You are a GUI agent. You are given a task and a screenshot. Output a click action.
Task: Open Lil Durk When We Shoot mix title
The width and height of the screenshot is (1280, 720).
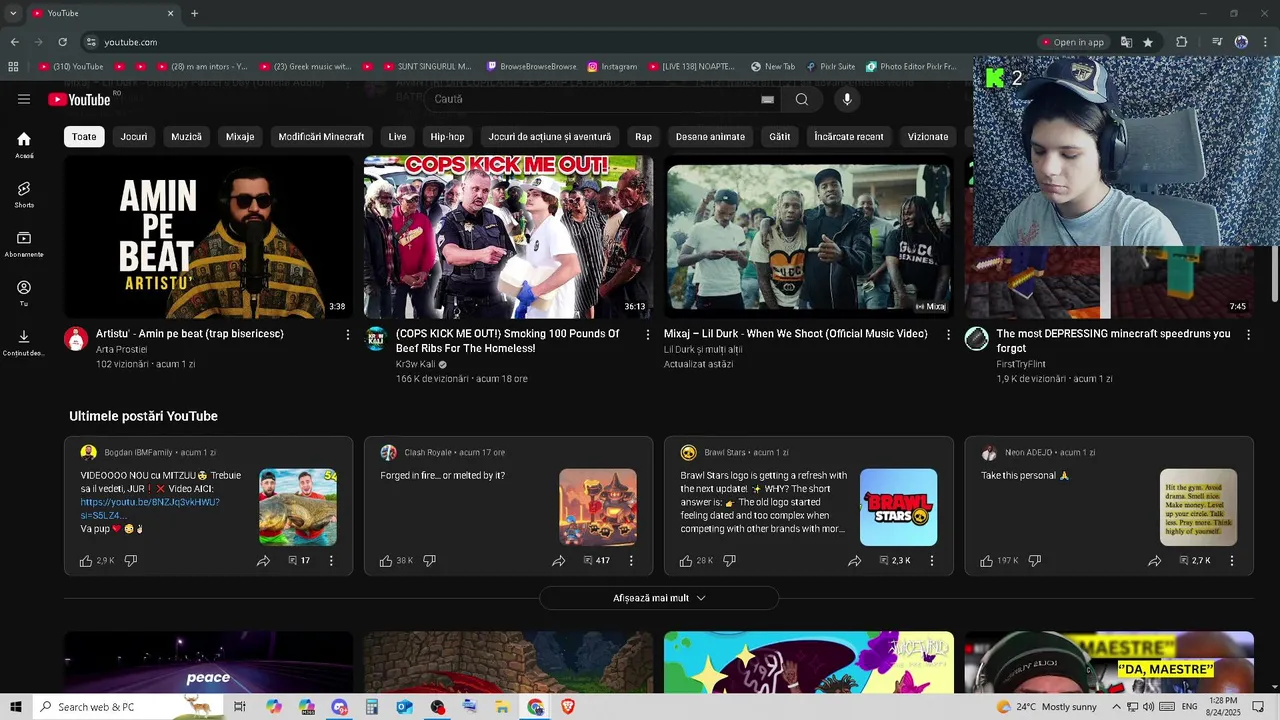coord(796,334)
